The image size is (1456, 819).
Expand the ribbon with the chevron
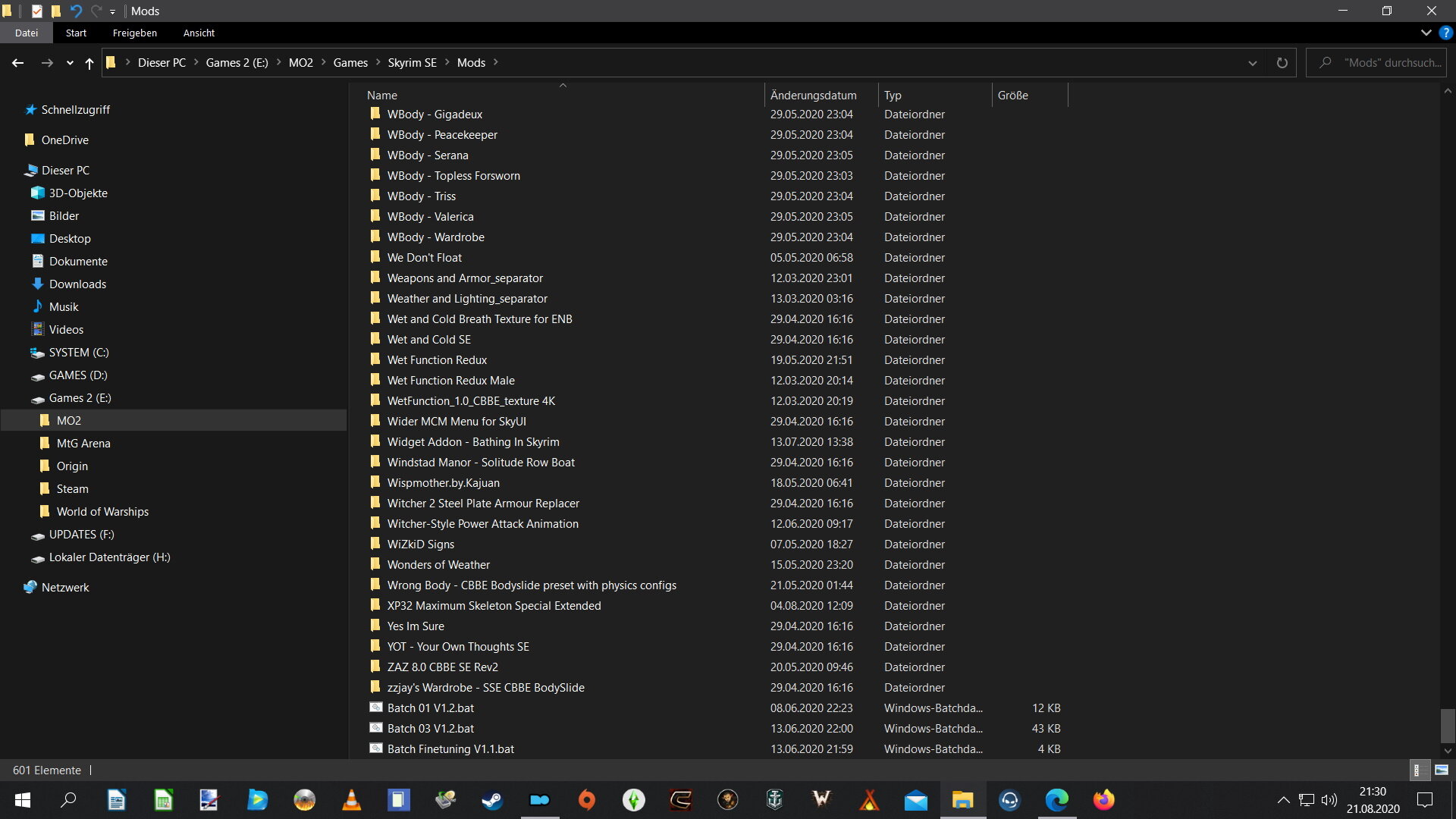pos(1426,33)
